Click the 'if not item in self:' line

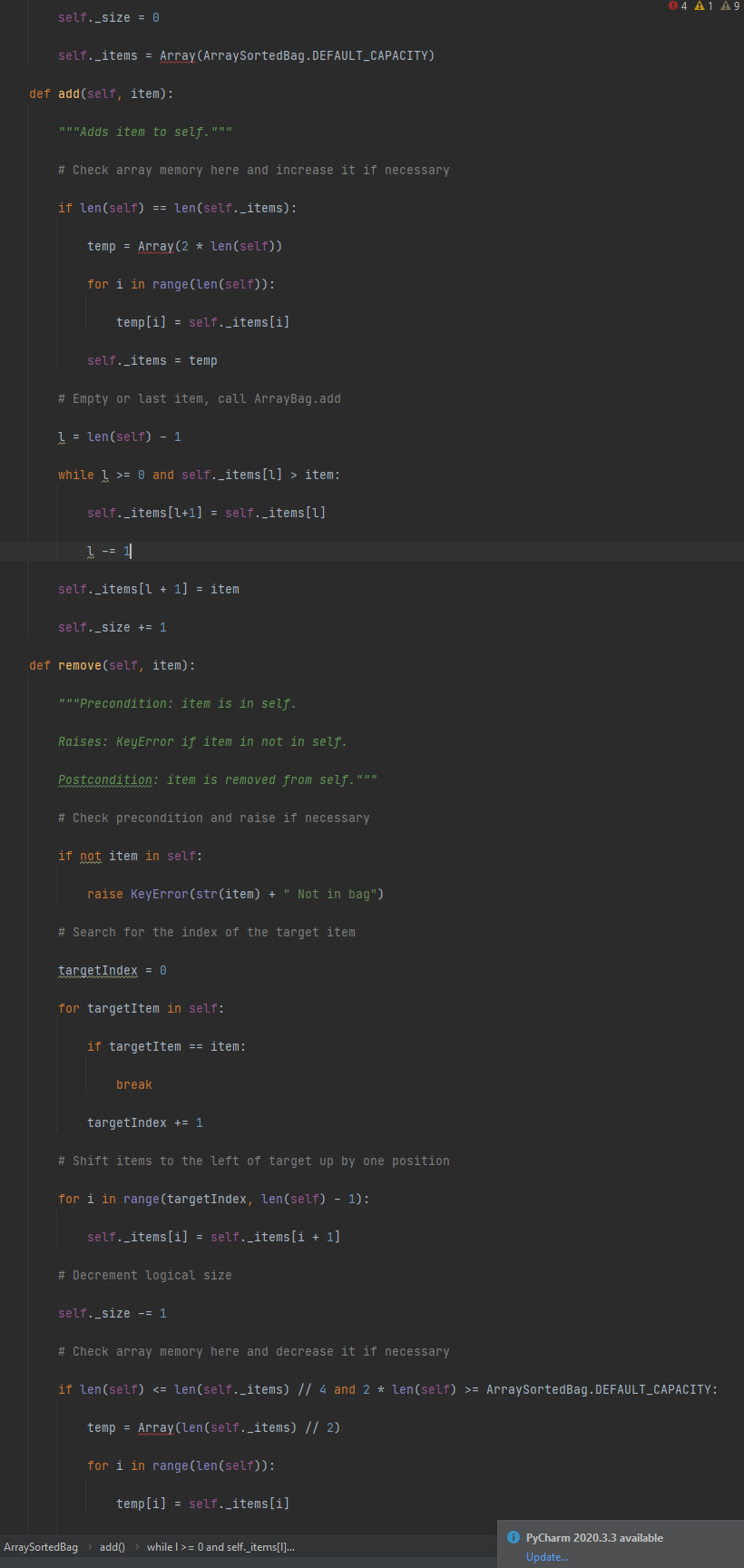point(131,856)
